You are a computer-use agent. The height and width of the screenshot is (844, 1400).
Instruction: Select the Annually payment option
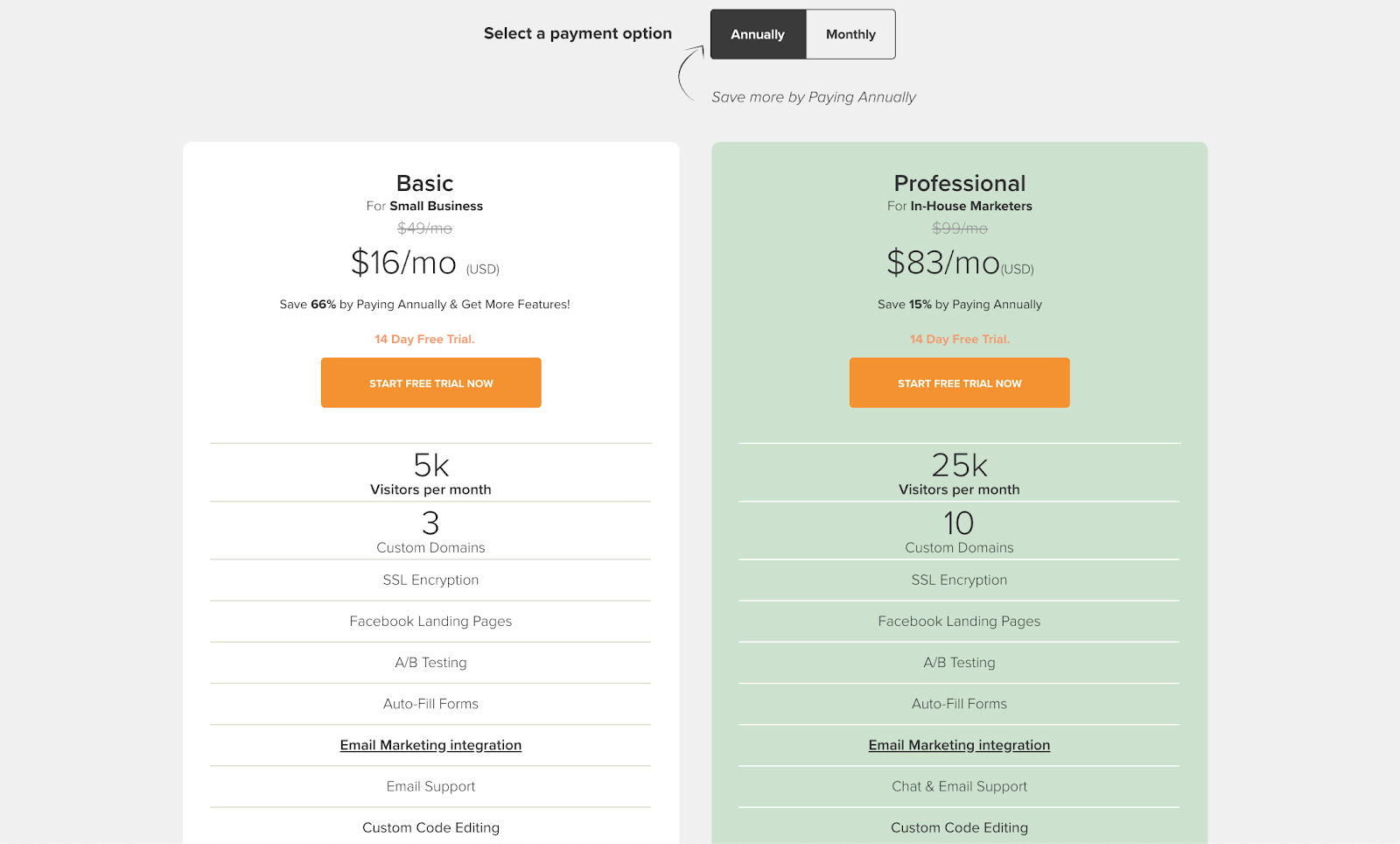pyautogui.click(x=758, y=34)
